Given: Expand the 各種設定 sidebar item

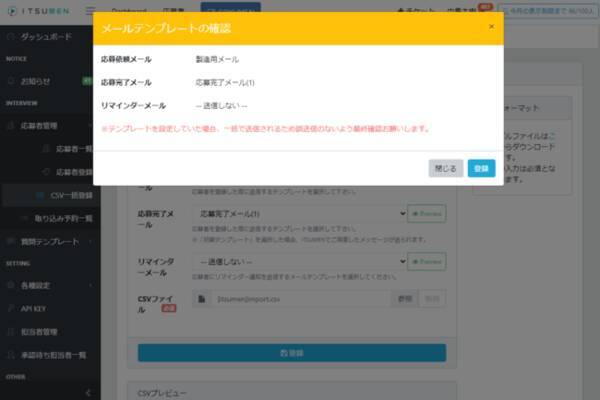Looking at the screenshot, I should [50, 286].
